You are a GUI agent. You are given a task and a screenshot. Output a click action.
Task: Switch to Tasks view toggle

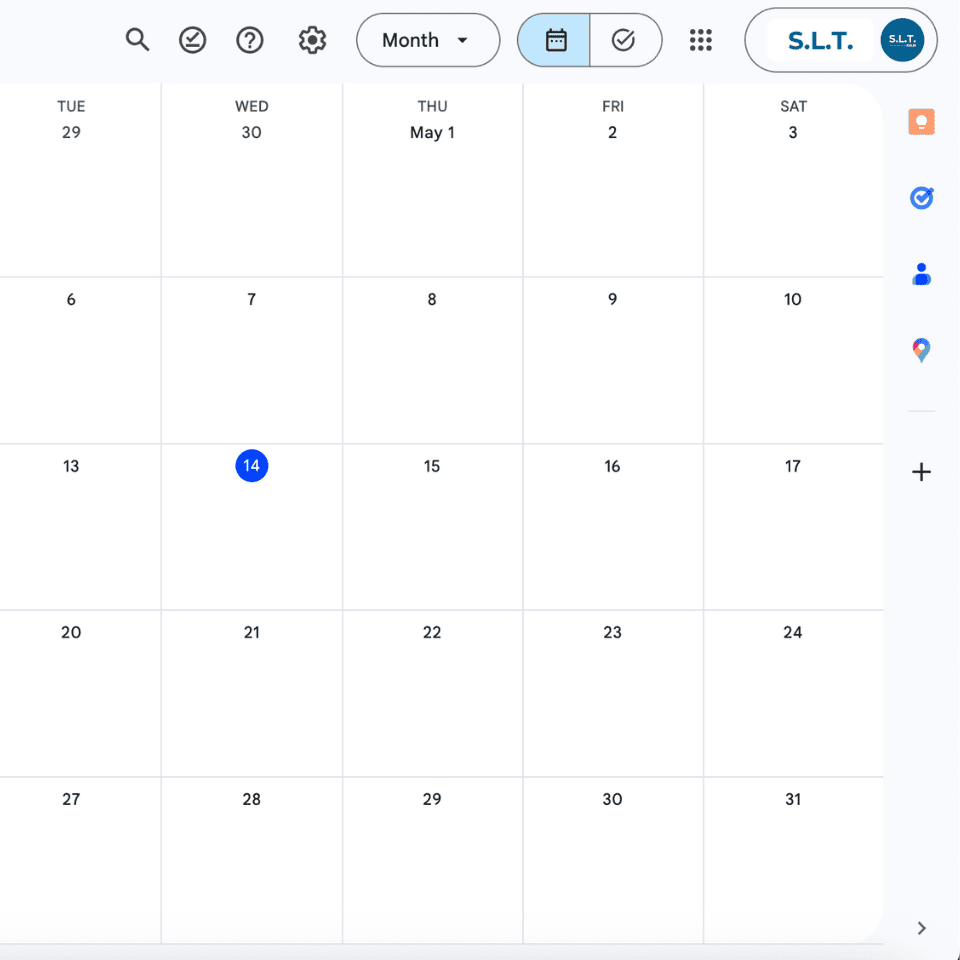coord(625,40)
